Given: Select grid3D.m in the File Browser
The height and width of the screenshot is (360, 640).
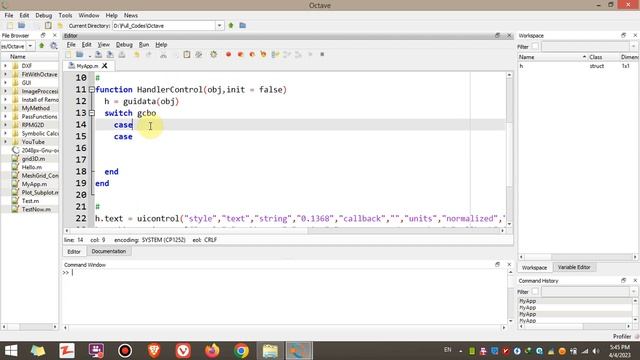Looking at the screenshot, I should tap(33, 159).
